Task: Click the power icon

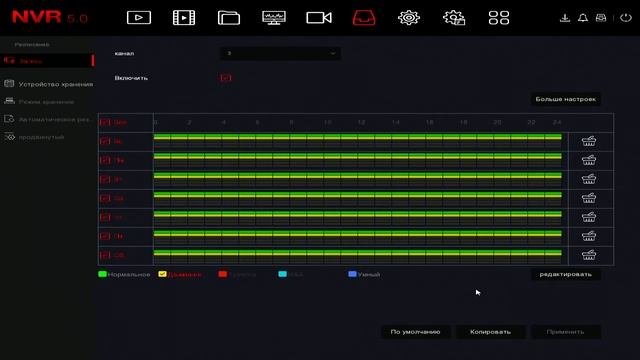Action: 626,18
